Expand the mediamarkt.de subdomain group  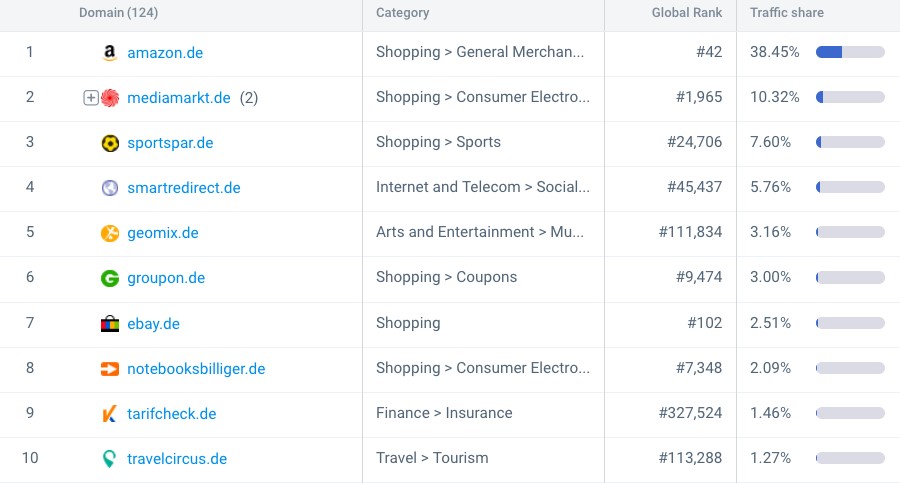tap(90, 98)
